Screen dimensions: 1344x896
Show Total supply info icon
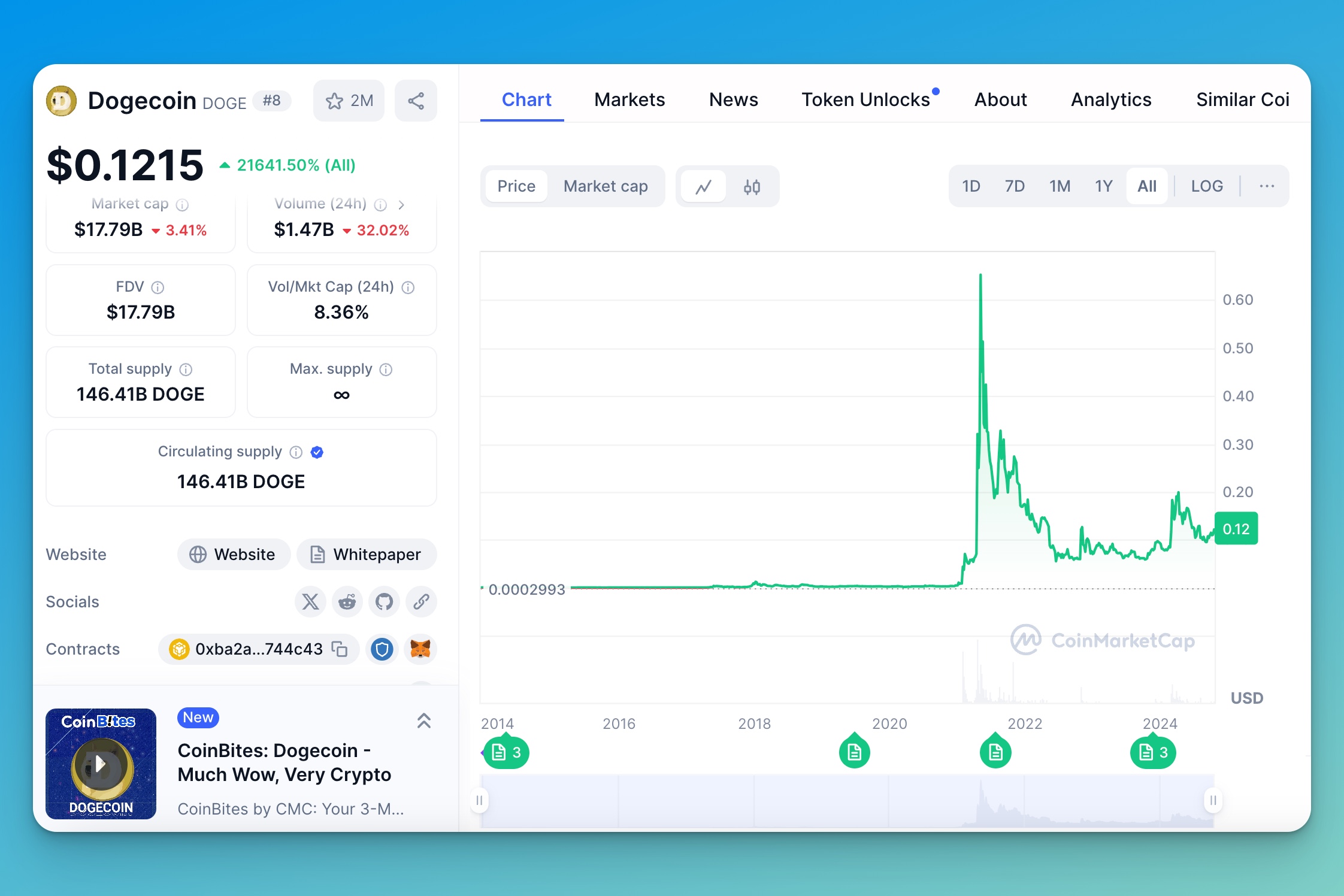click(x=186, y=370)
